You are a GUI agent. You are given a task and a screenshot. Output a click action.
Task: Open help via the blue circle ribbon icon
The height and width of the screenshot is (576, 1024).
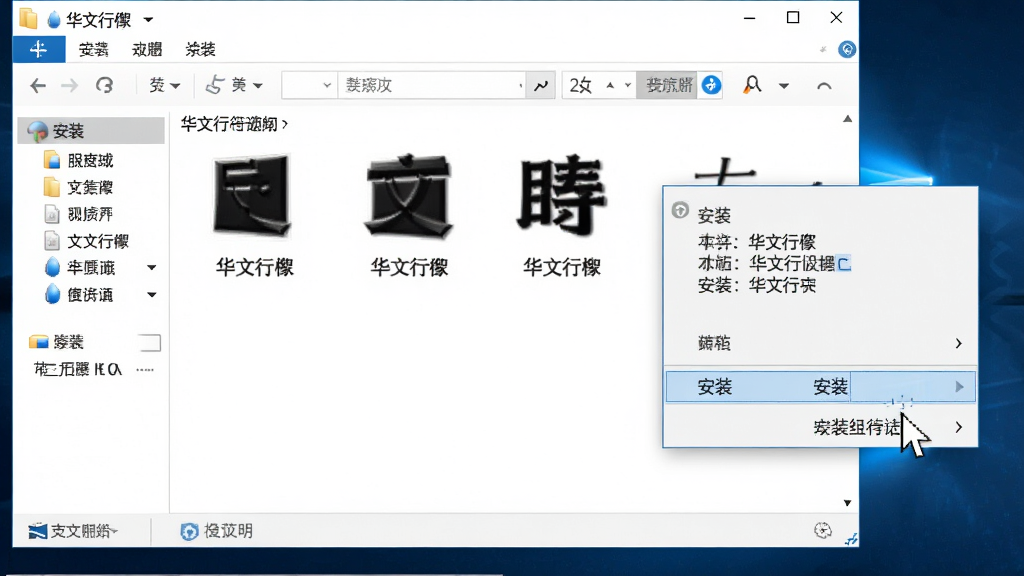847,50
